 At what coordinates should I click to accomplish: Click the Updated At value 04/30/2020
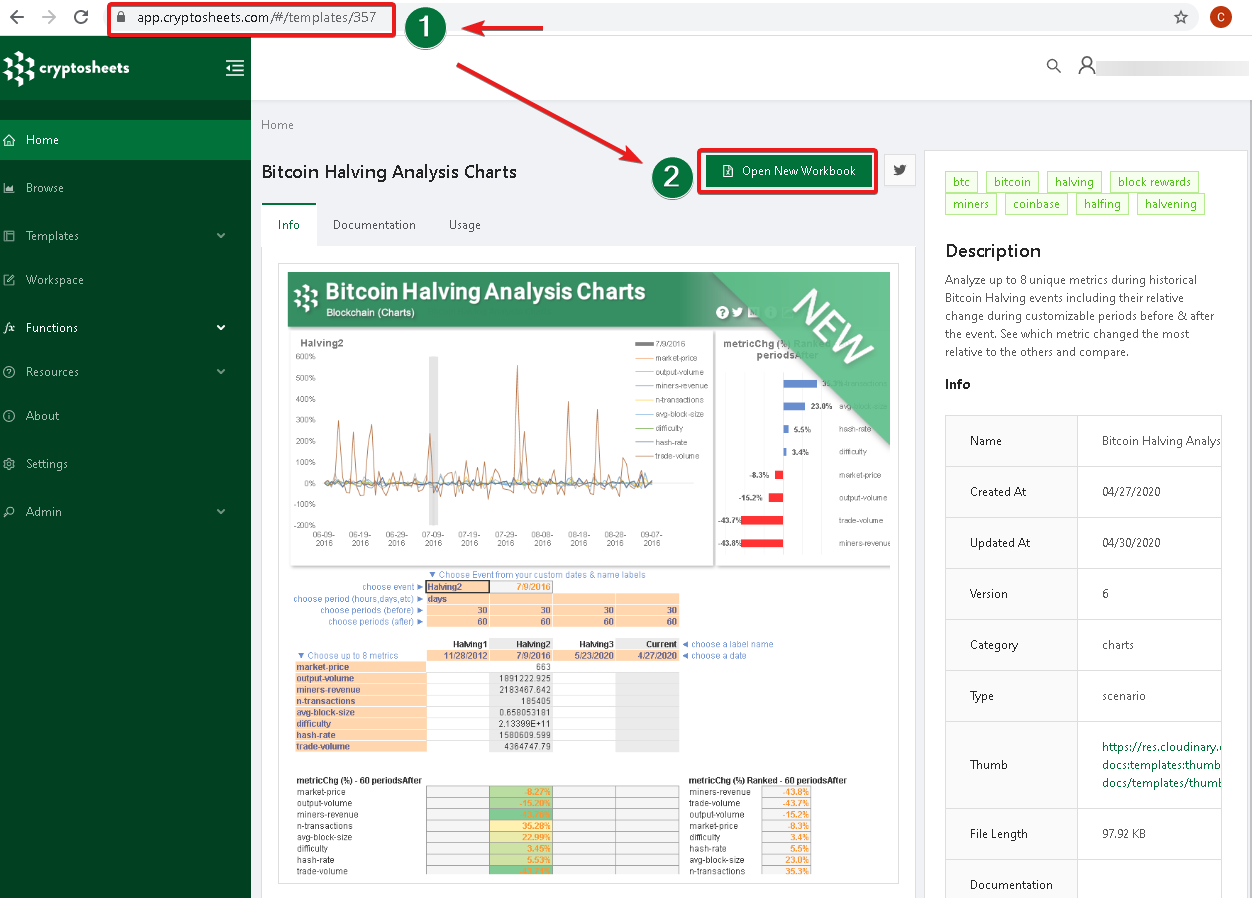click(1131, 543)
